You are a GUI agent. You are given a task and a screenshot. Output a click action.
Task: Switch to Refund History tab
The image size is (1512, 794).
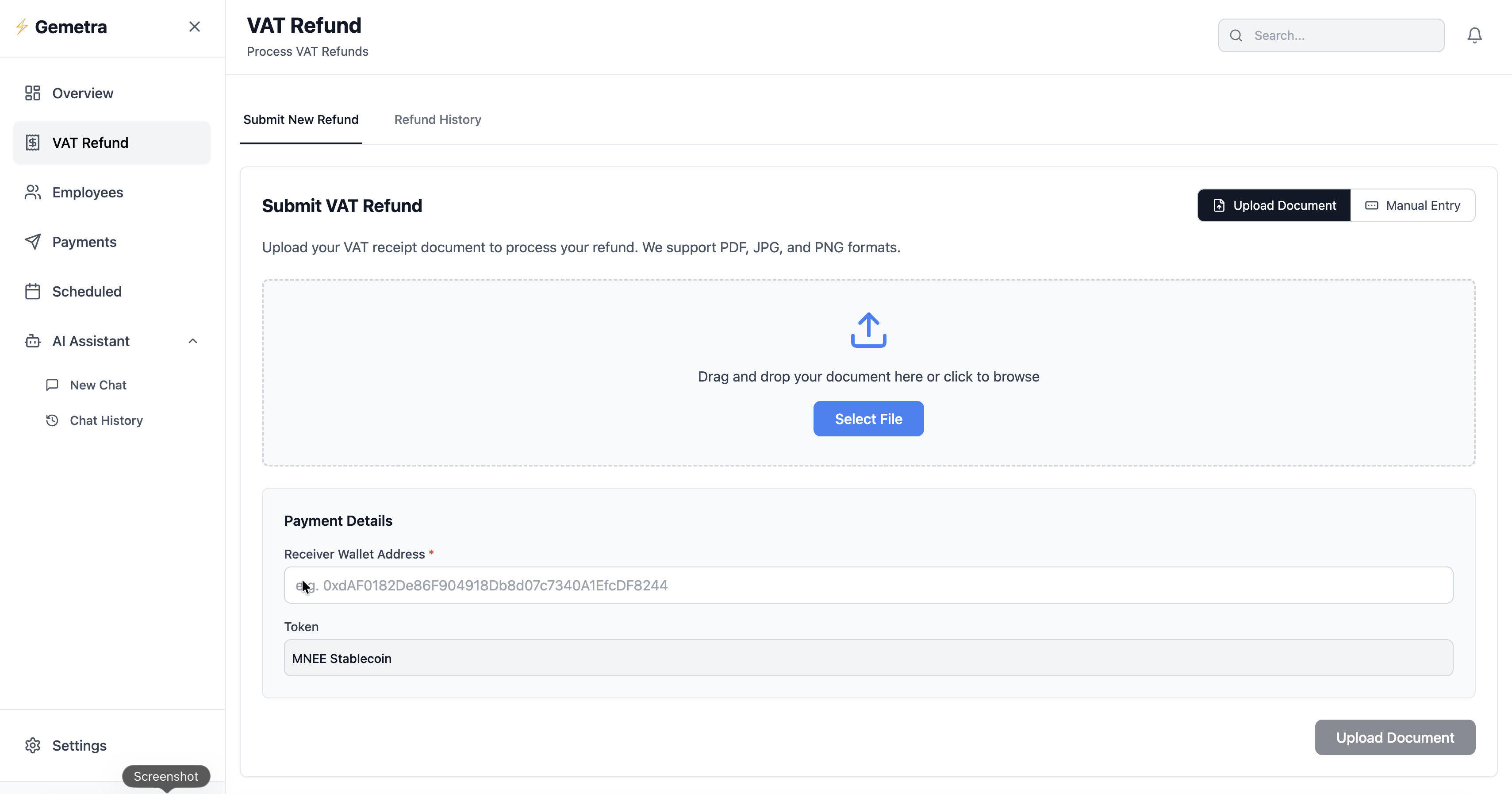pos(437,119)
